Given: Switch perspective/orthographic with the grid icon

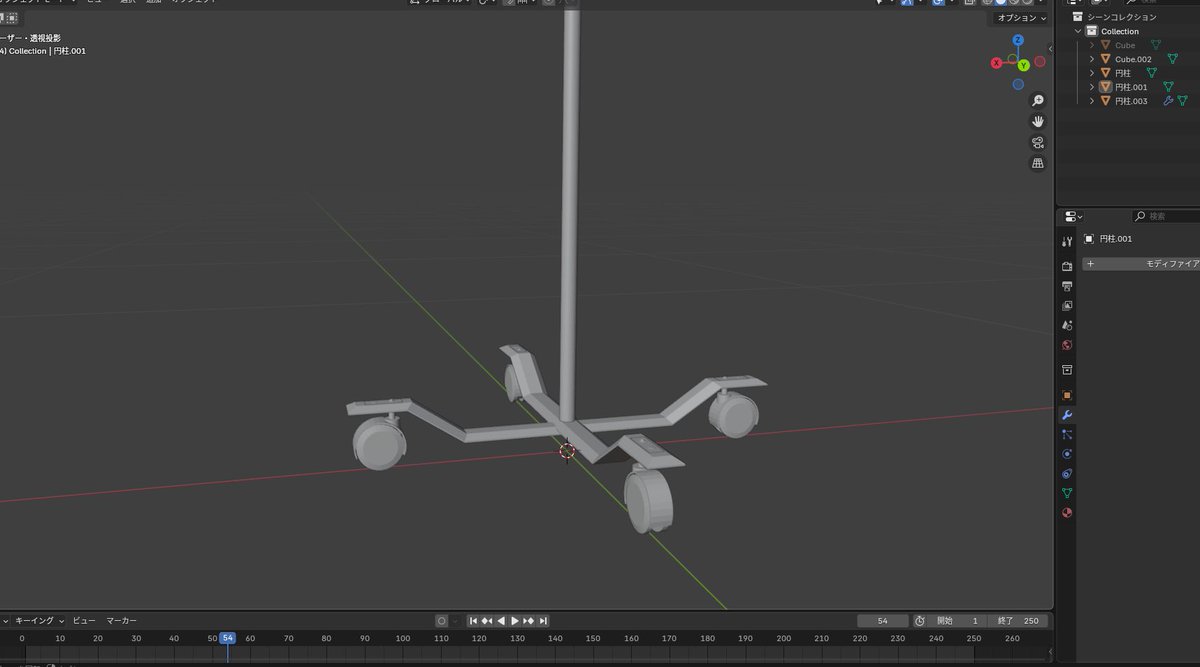Looking at the screenshot, I should [1038, 163].
